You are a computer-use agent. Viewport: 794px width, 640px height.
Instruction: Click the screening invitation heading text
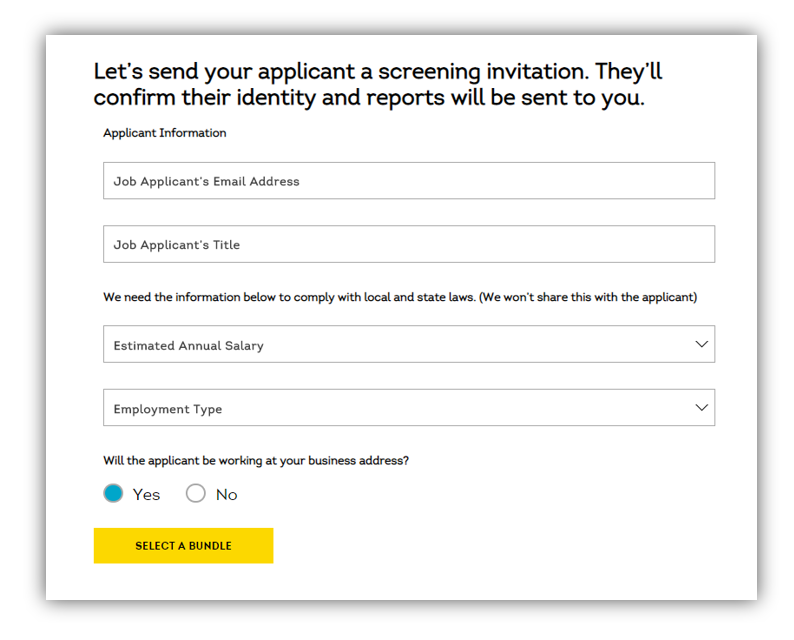377,85
